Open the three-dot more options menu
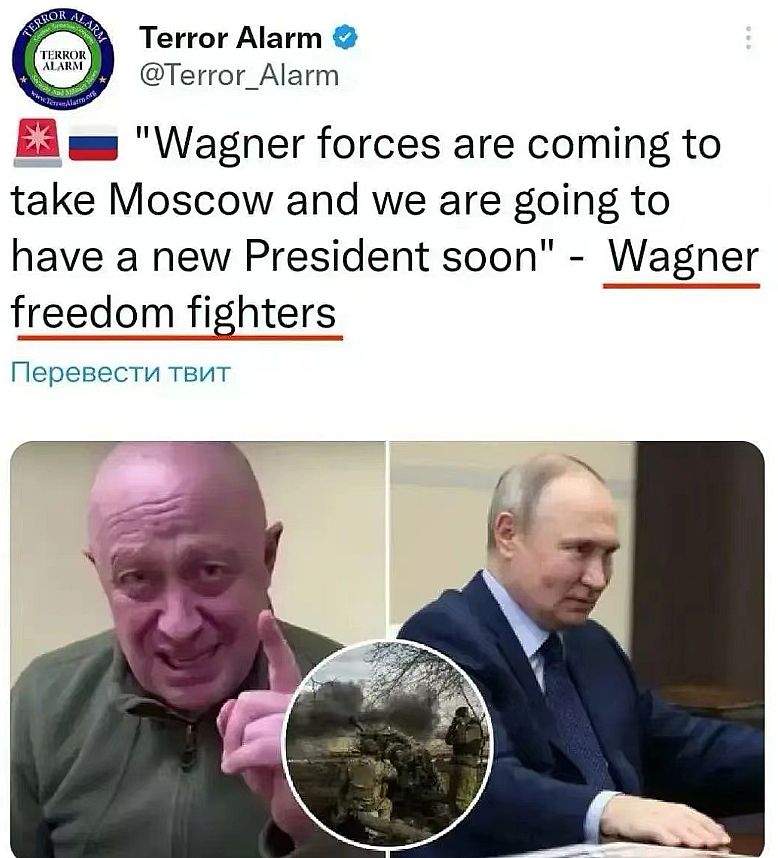 748,38
